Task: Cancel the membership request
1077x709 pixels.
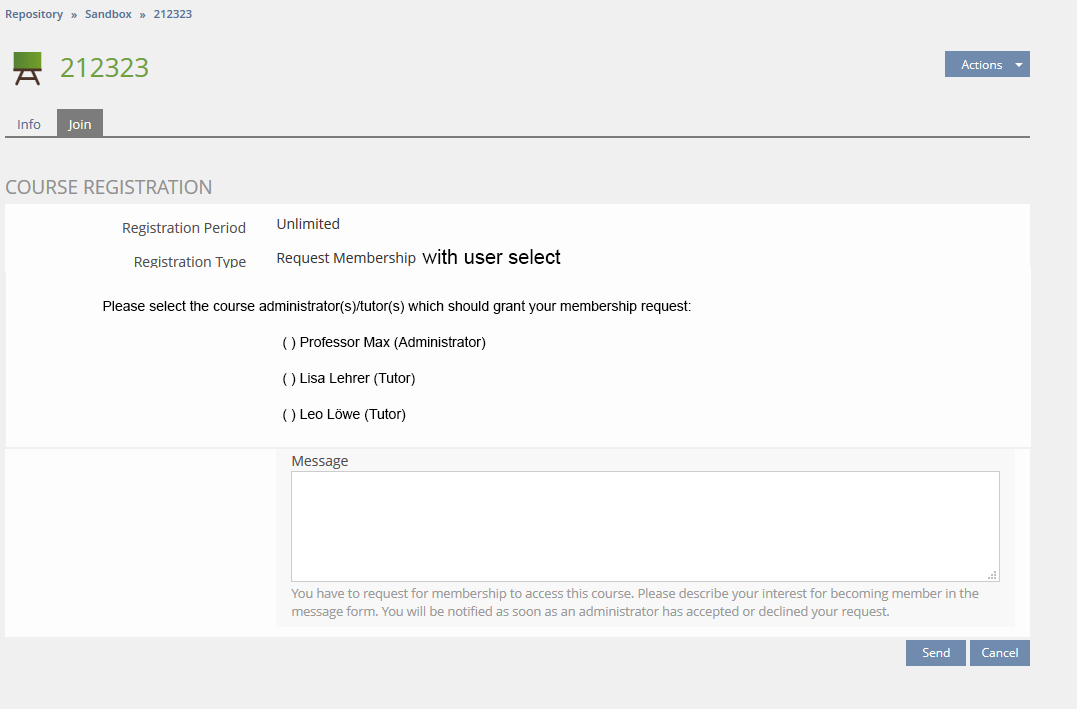Action: (x=999, y=653)
